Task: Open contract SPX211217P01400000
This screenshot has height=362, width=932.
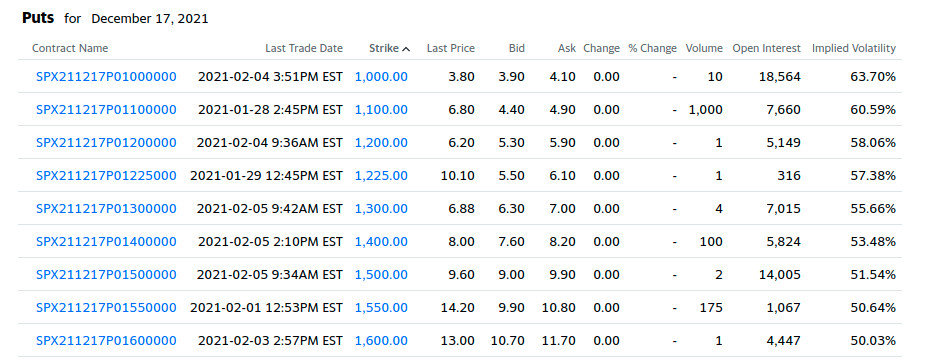Action: click(106, 242)
